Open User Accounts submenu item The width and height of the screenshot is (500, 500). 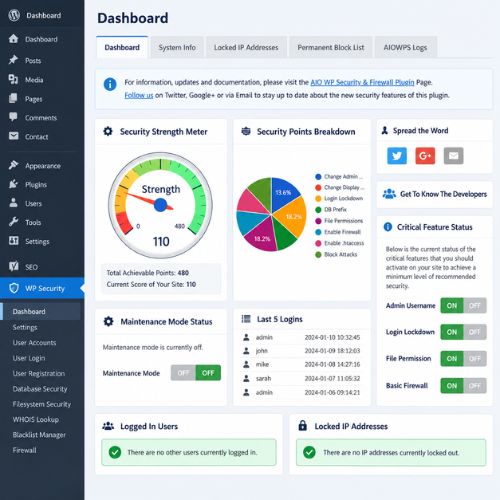[x=34, y=343]
